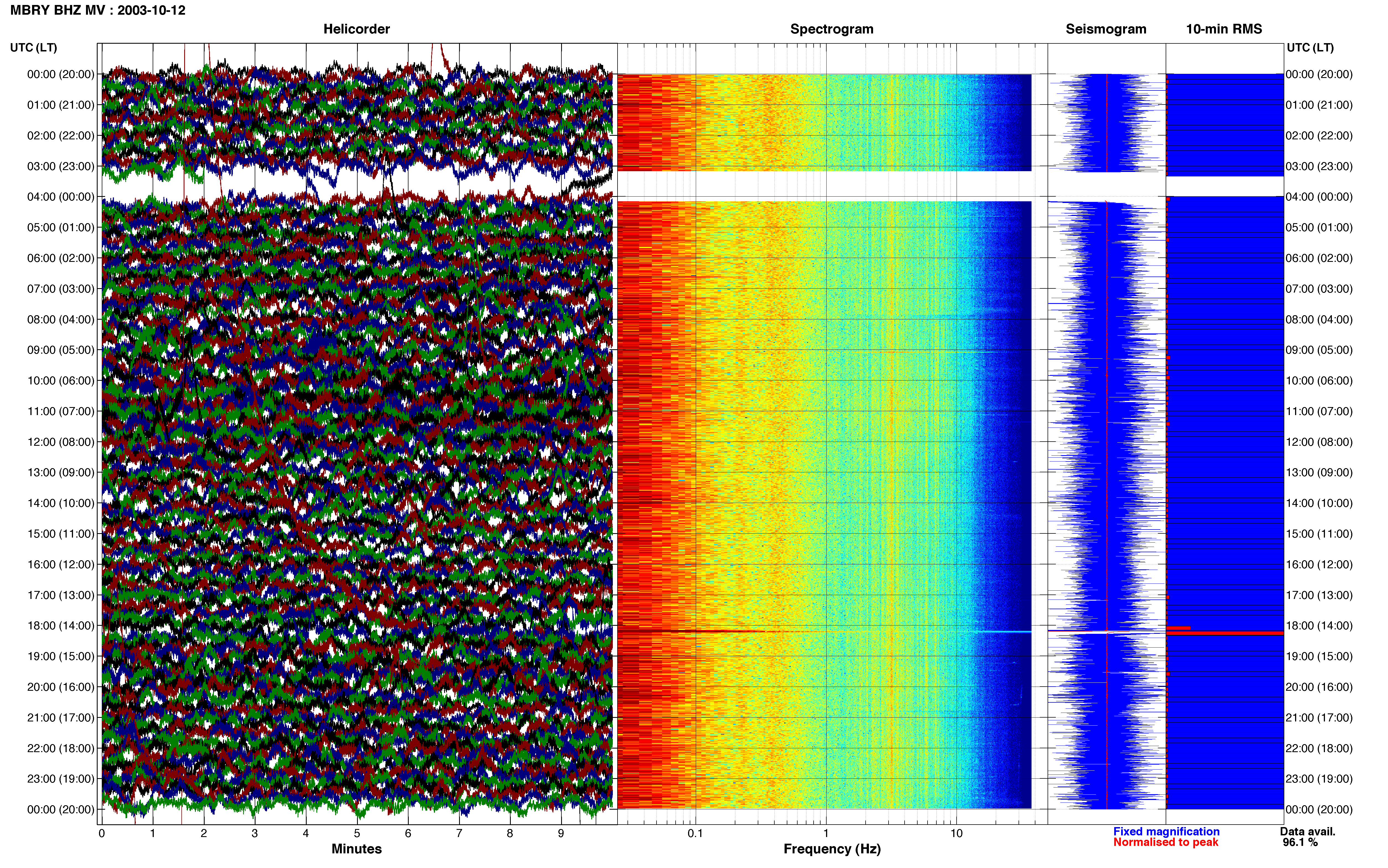Screen dimensions: 1388x868
Task: Select the Spectrogram panel heading
Action: [832, 29]
